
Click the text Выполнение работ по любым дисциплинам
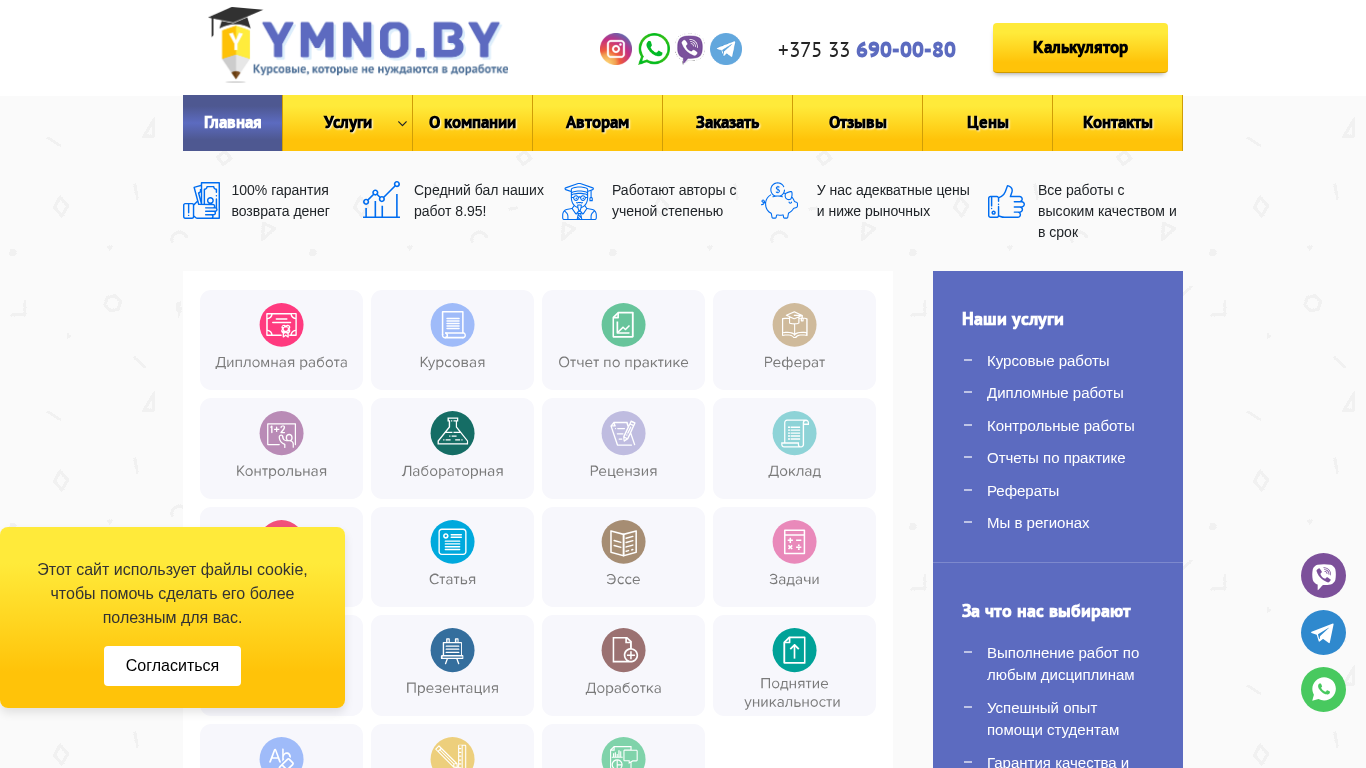point(1063,664)
